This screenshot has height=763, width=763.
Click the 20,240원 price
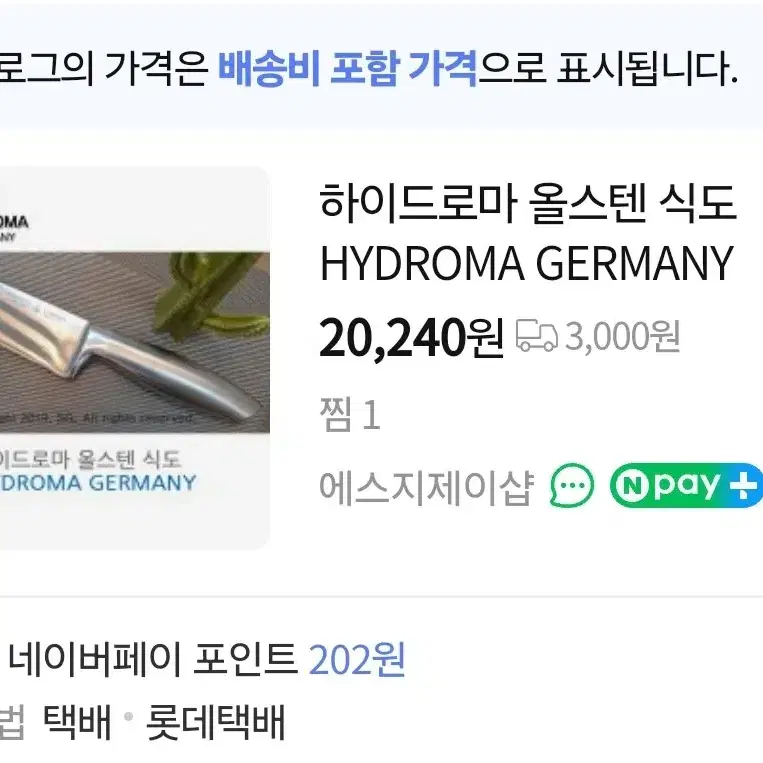pos(411,337)
